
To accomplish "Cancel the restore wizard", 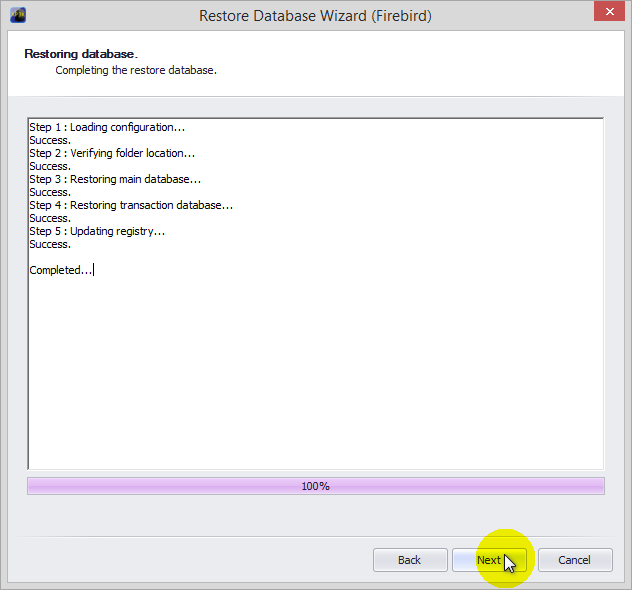I will 574,560.
